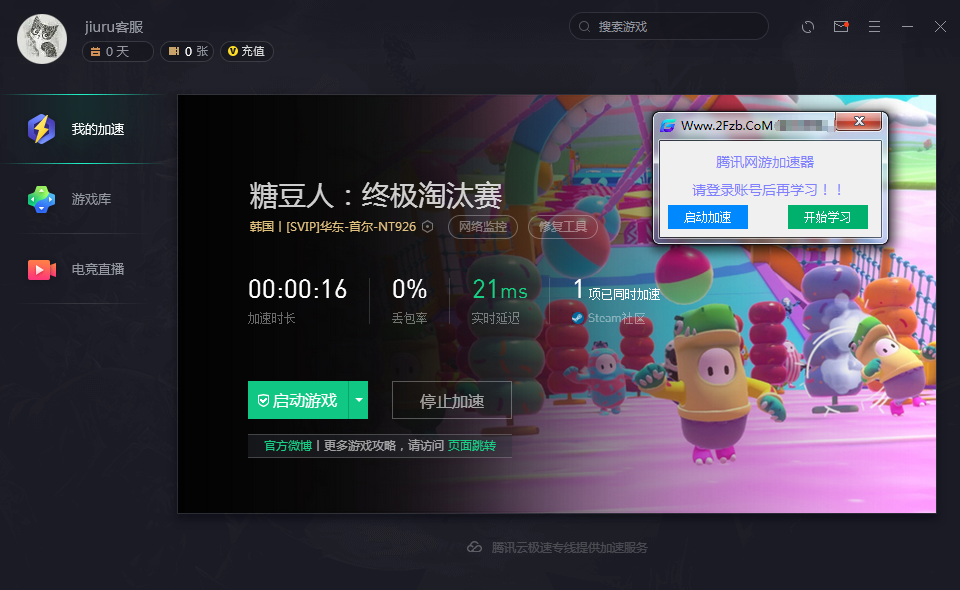Image resolution: width=960 pixels, height=590 pixels.
Task: Click the gamepad 游戏库 icon
Action: tap(42, 200)
